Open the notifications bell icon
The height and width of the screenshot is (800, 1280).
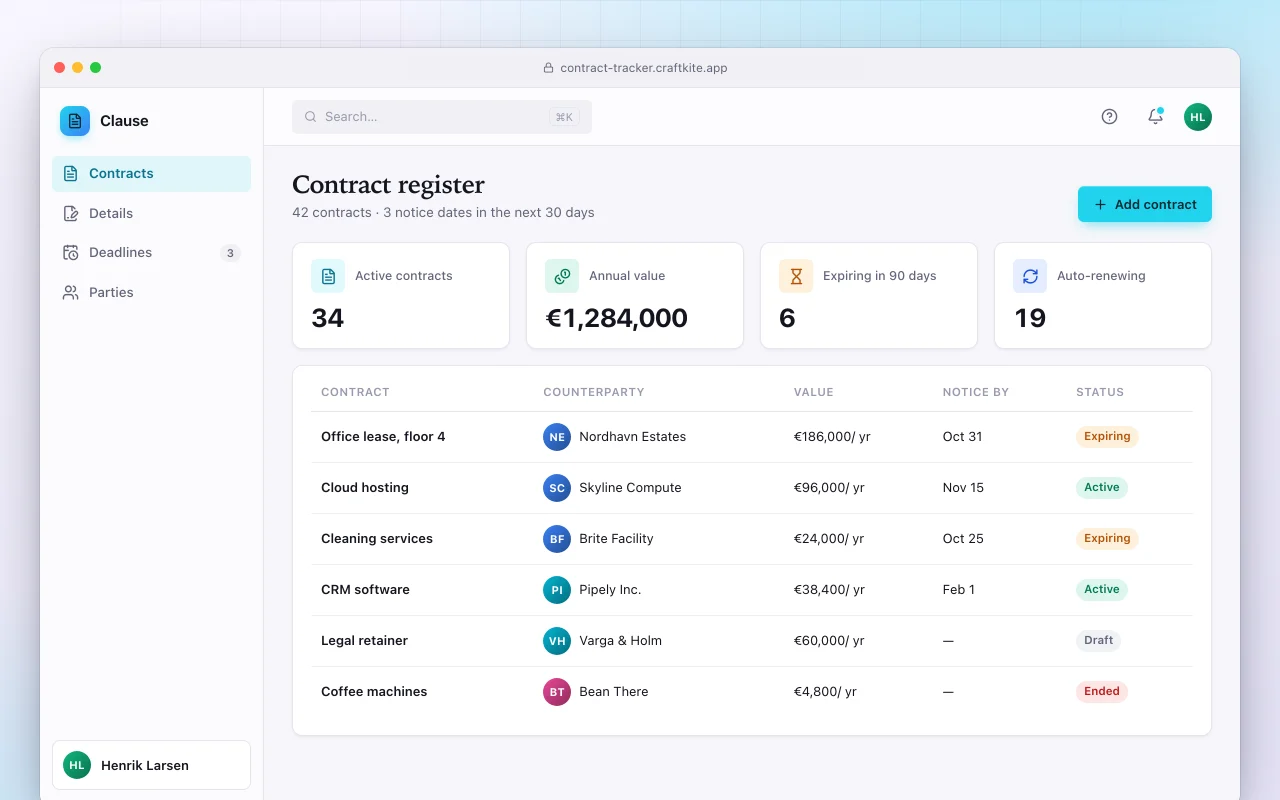pos(1155,117)
